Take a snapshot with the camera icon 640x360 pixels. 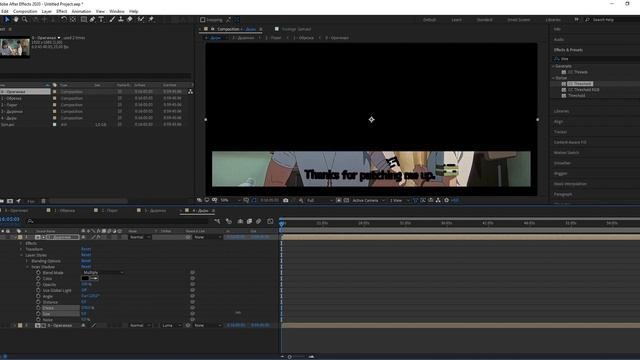coord(286,200)
